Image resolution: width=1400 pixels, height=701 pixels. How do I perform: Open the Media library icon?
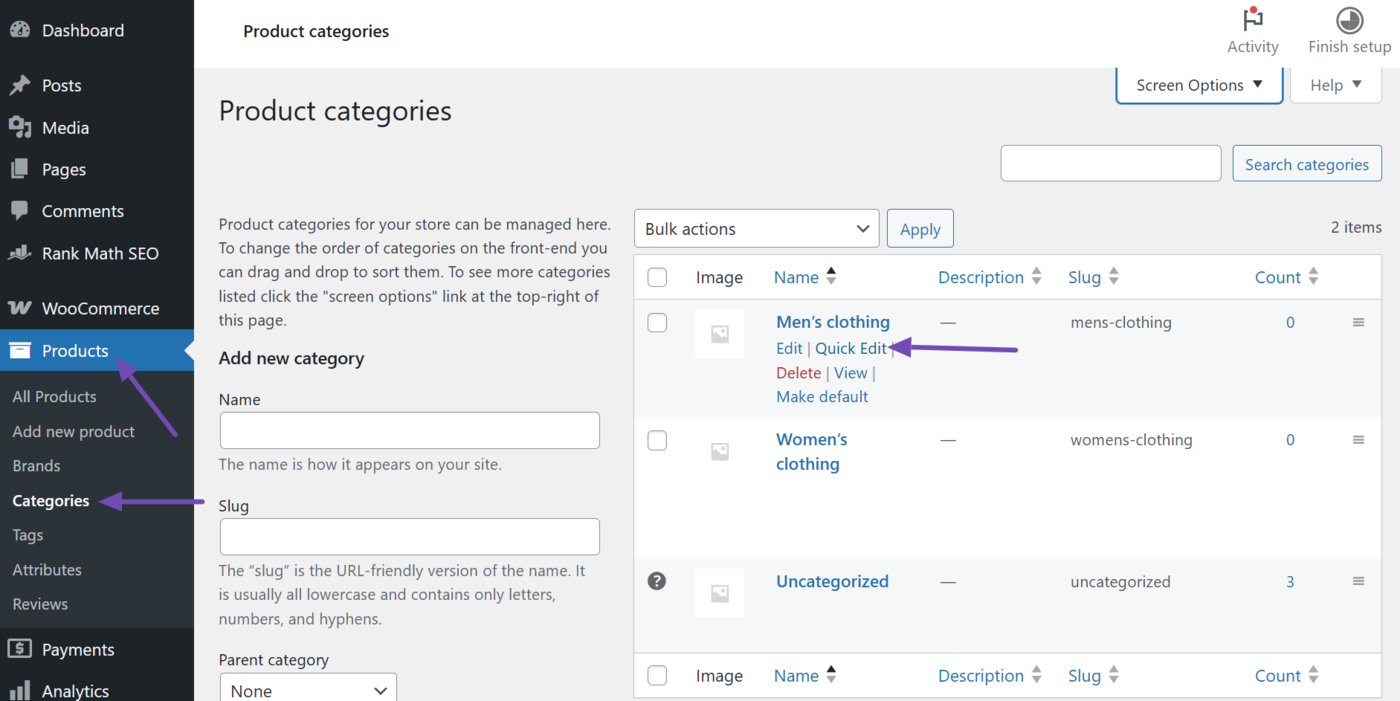click(21, 127)
